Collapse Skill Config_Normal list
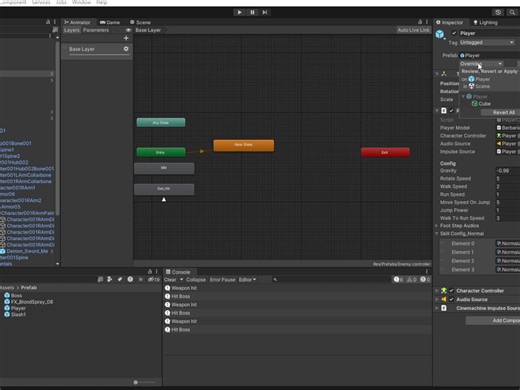Image resolution: width=520 pixels, height=390 pixels. tap(437, 234)
